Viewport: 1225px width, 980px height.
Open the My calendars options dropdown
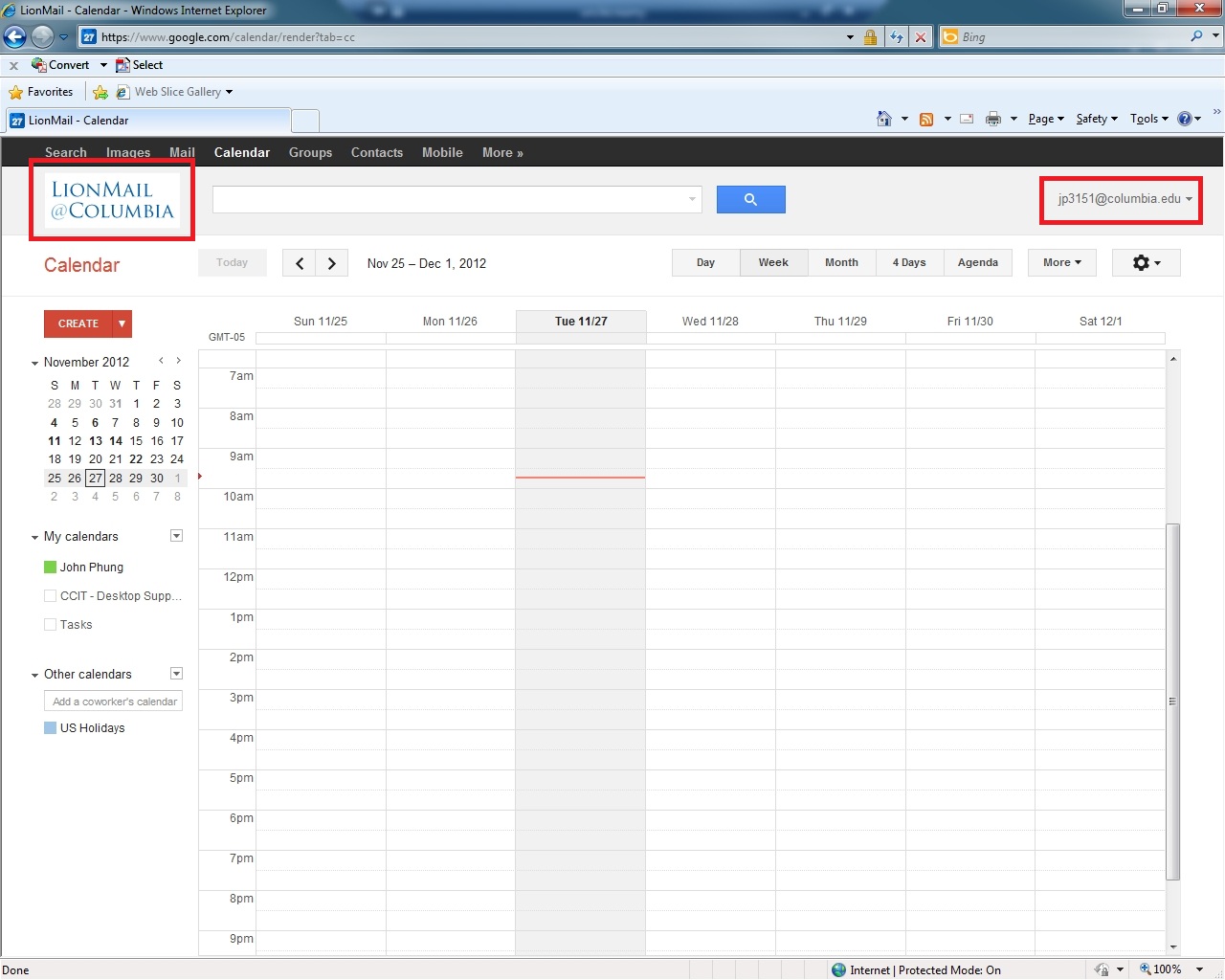point(176,536)
